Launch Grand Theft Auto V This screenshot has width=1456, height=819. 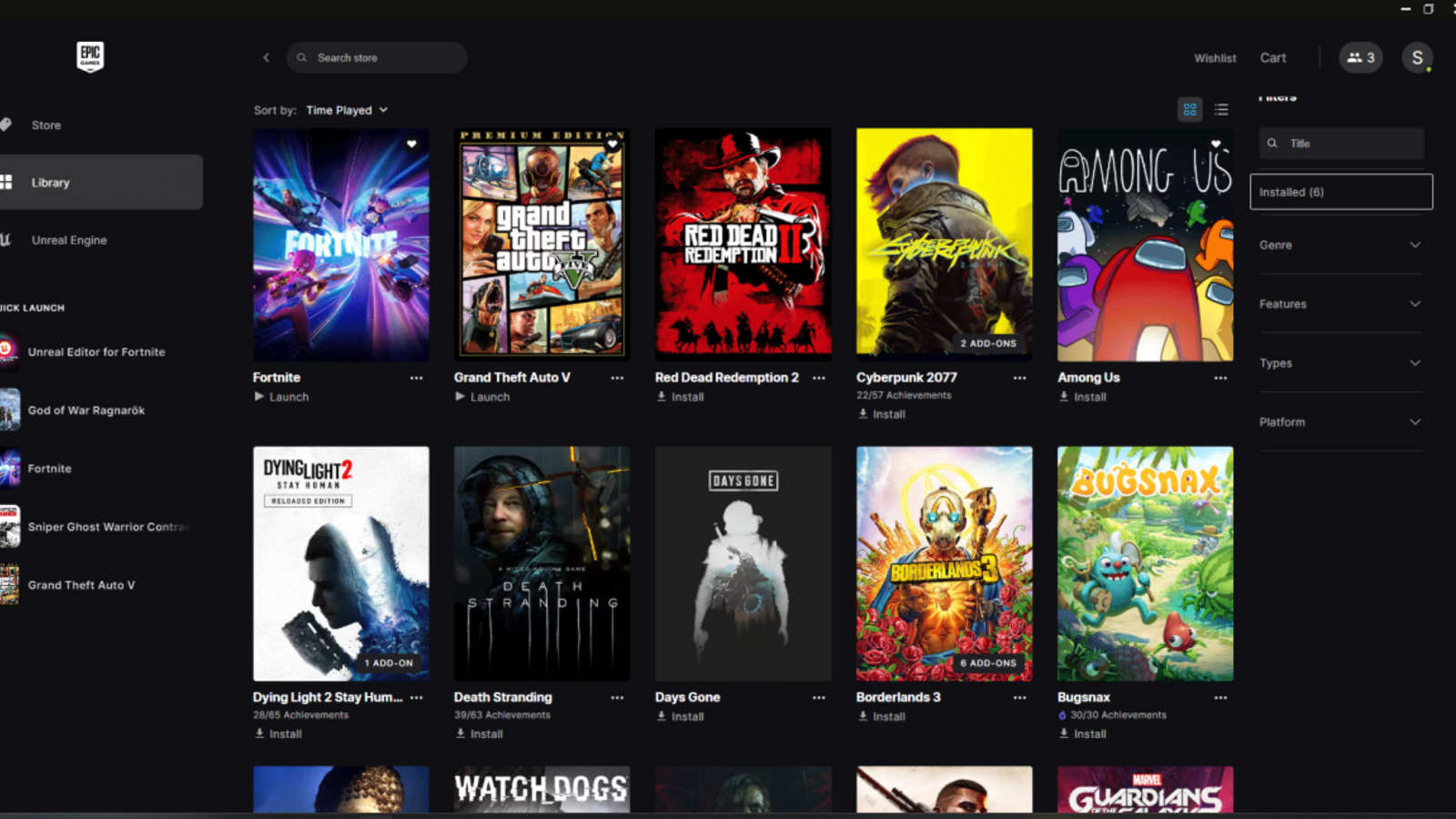coord(482,397)
